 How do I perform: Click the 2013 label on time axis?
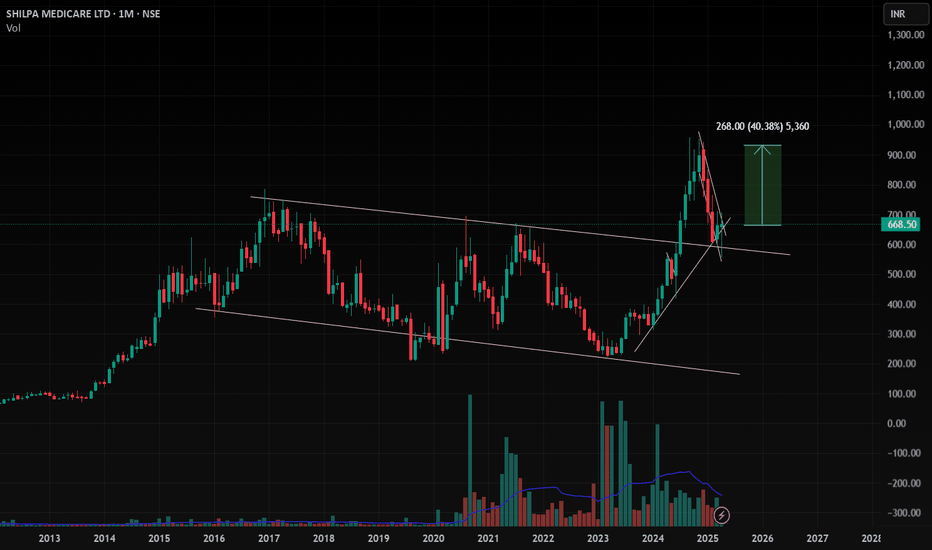[x=49, y=538]
